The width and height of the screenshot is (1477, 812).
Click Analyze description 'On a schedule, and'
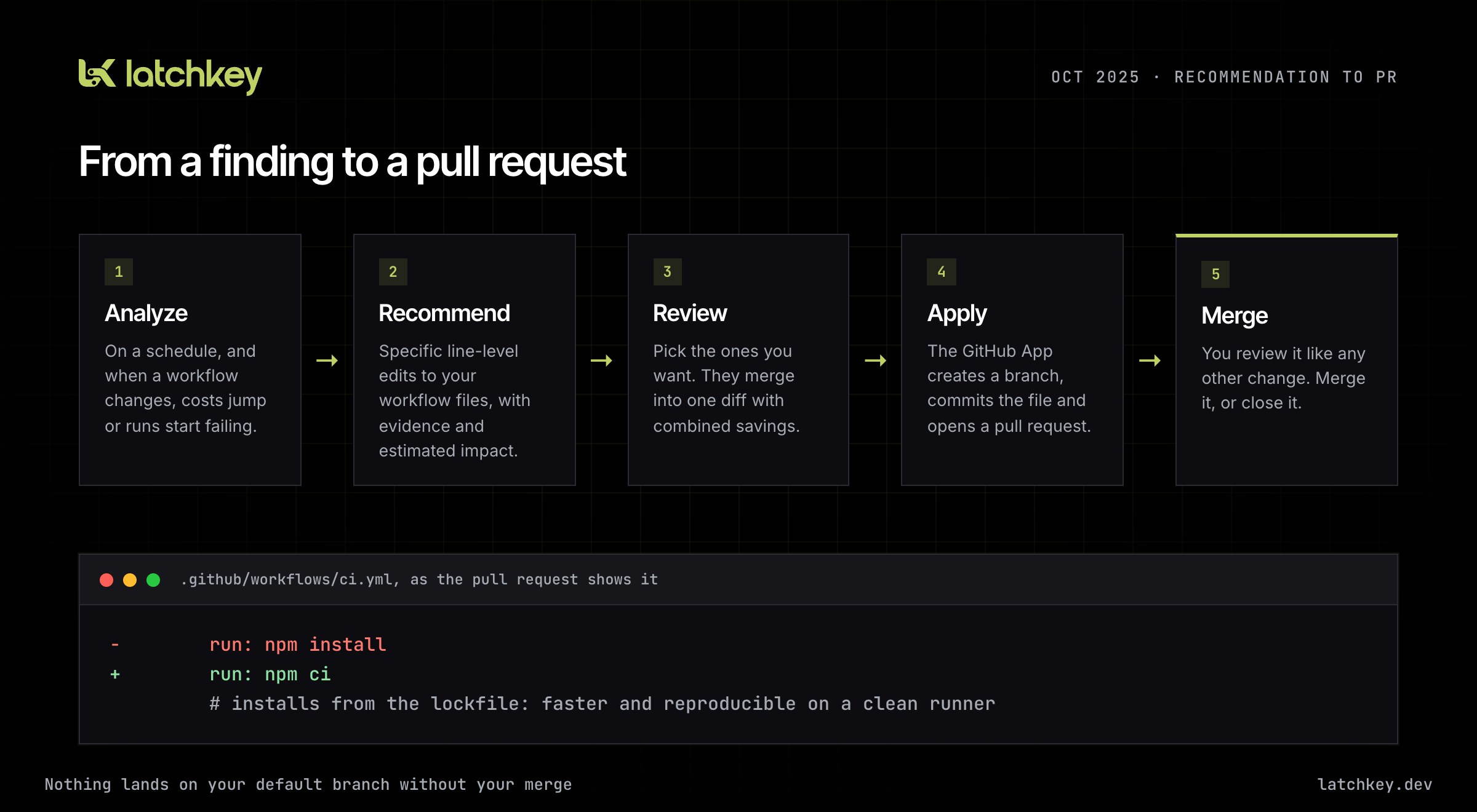click(185, 388)
